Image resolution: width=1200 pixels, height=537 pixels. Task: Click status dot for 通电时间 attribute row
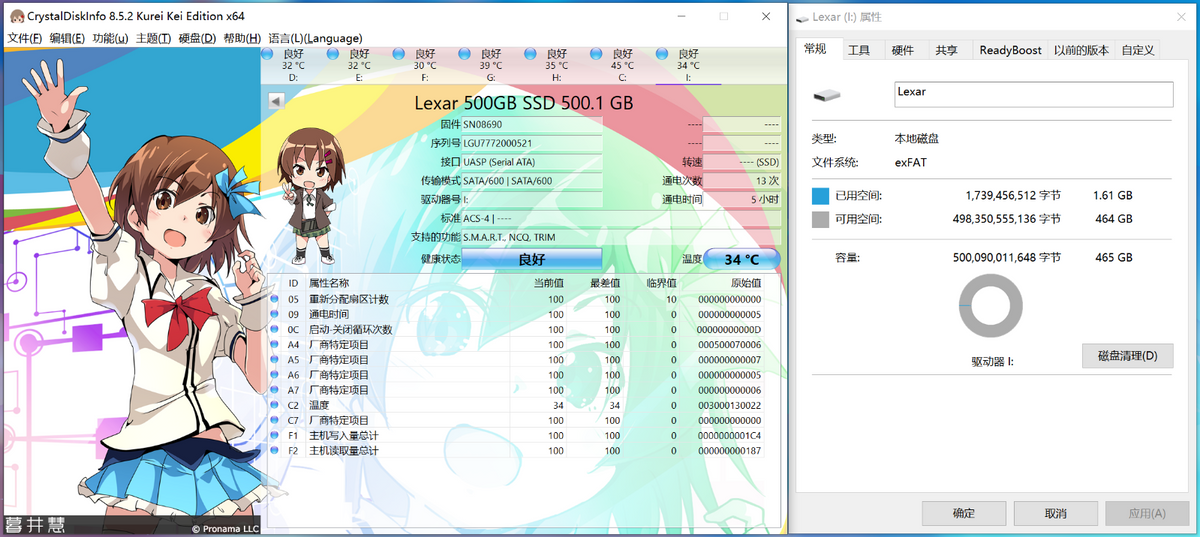click(276, 314)
